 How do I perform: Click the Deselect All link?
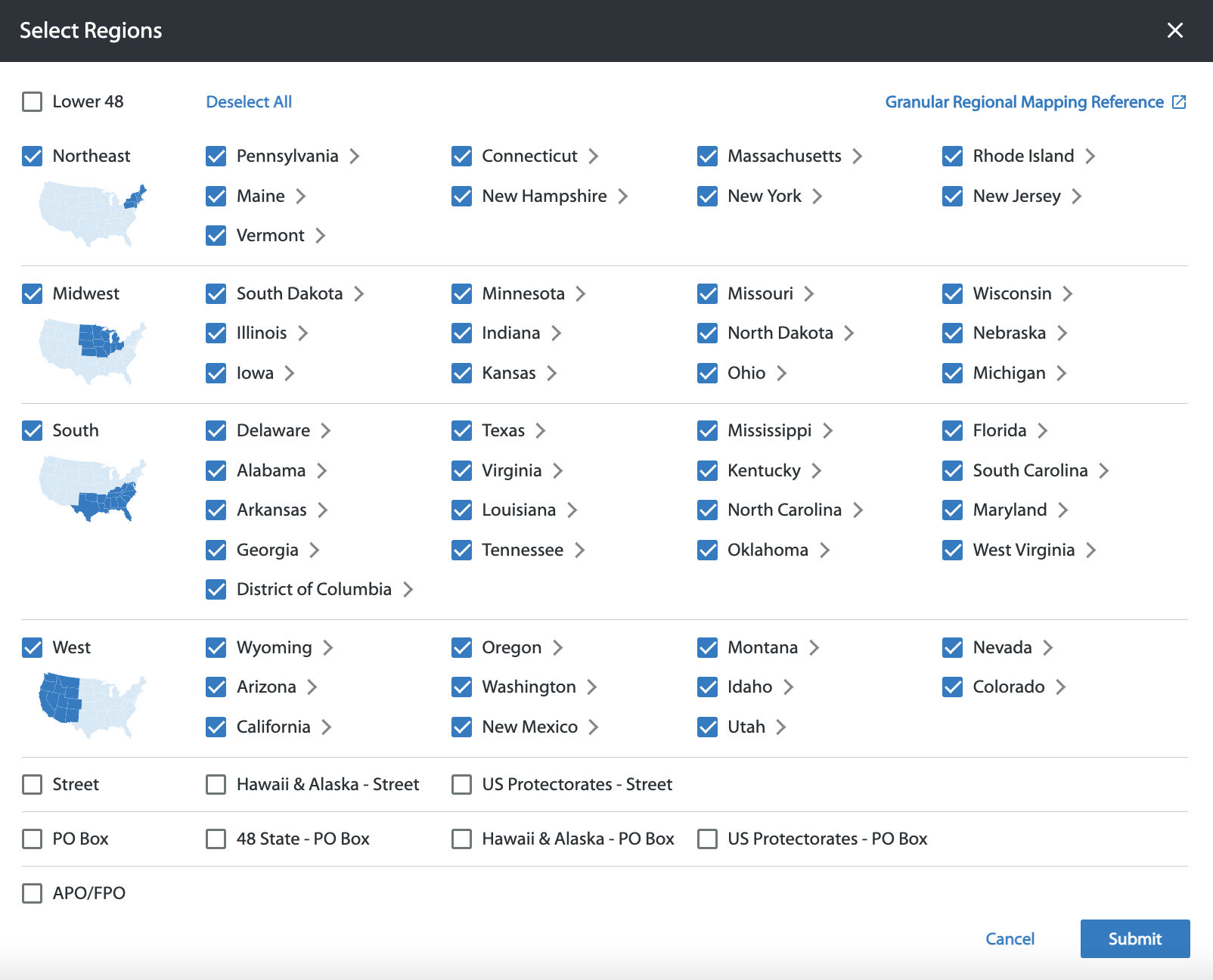[249, 102]
